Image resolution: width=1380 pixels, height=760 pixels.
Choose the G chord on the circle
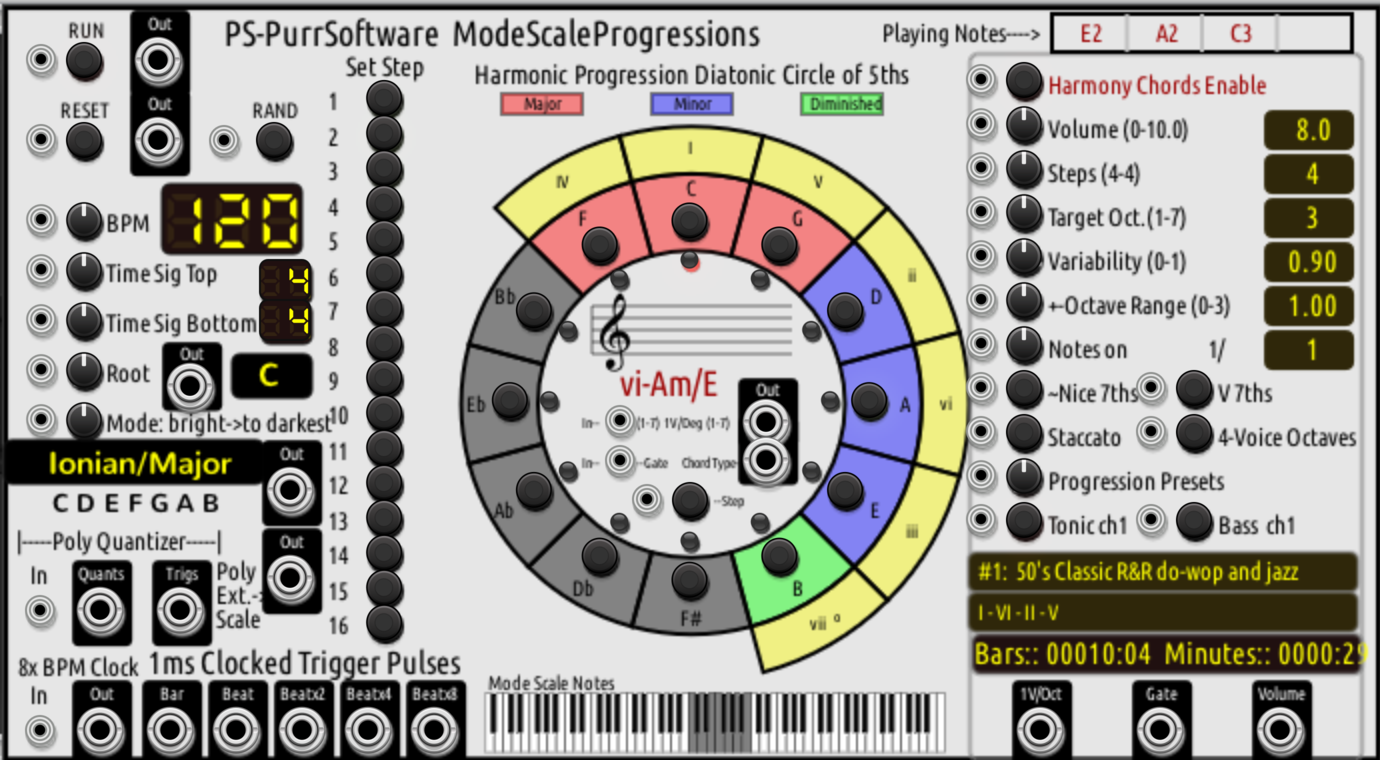coord(779,245)
